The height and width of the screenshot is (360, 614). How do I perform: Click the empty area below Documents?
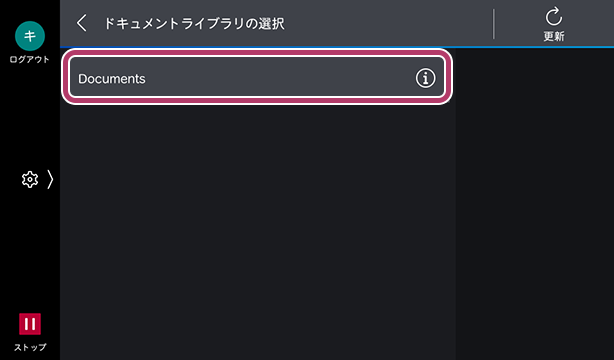pyautogui.click(x=258, y=231)
